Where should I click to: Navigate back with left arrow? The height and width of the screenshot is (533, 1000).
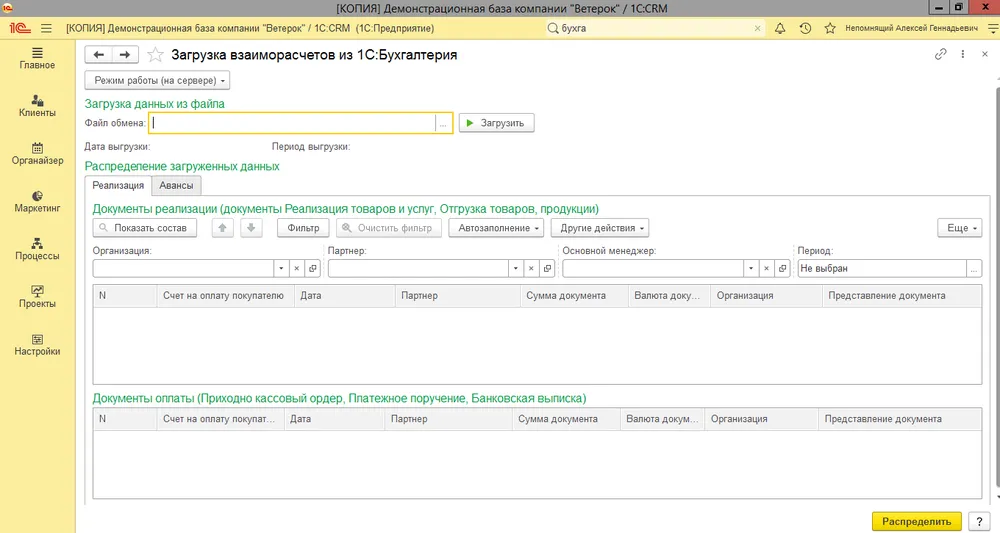coord(98,55)
